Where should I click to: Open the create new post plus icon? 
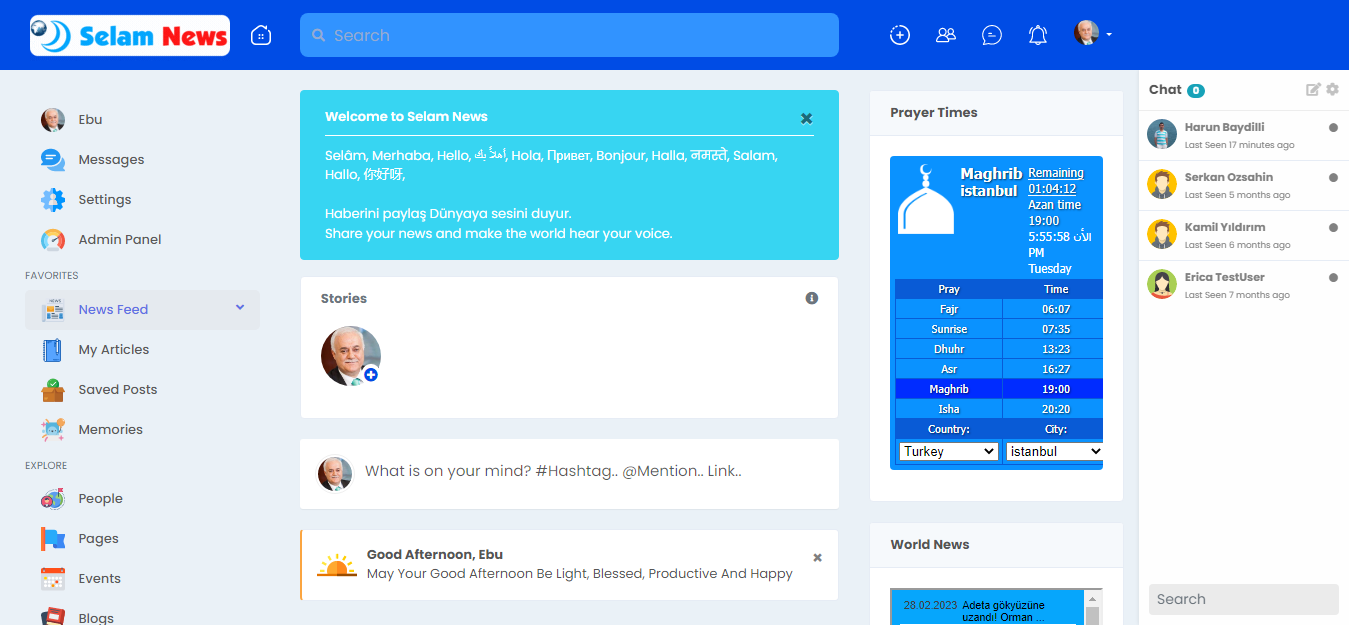pyautogui.click(x=899, y=35)
